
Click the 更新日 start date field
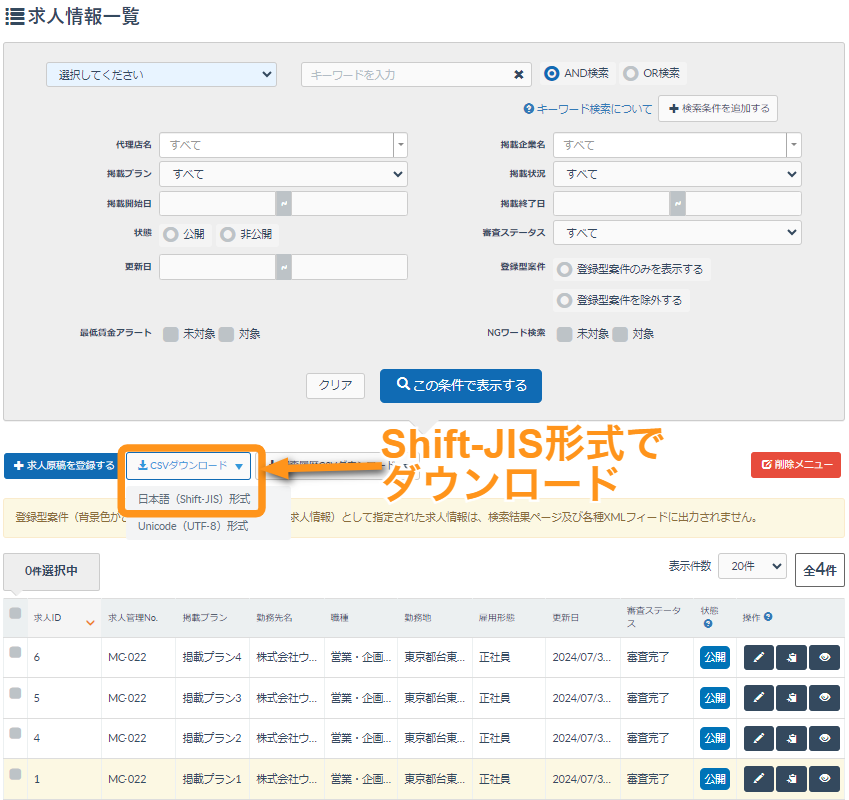click(x=218, y=267)
